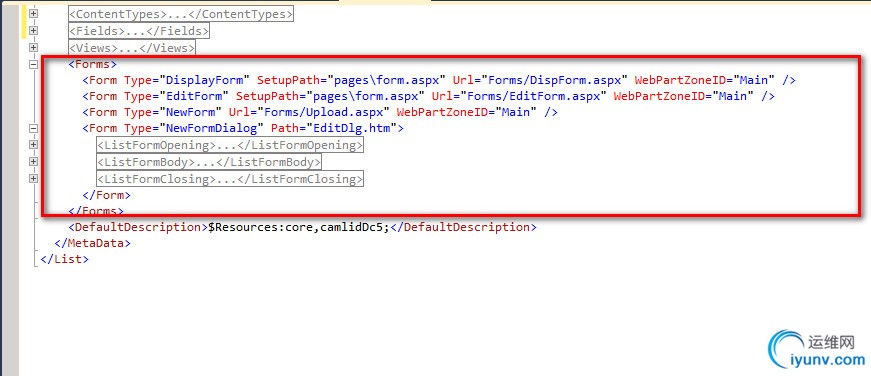The image size is (871, 376).
Task: Expand the ListFormBody block
Action: (x=33, y=162)
